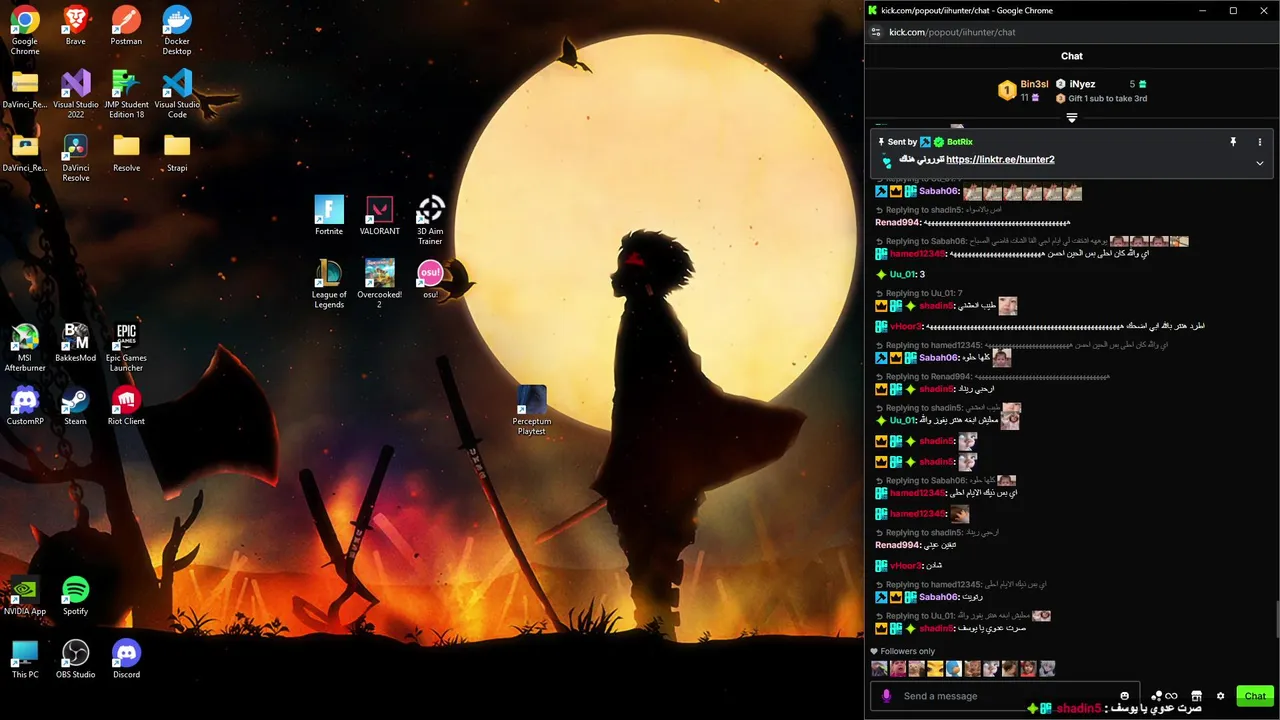Click top gifter Bin3sl on leaderboard
The height and width of the screenshot is (720, 1280).
pyautogui.click(x=1034, y=84)
